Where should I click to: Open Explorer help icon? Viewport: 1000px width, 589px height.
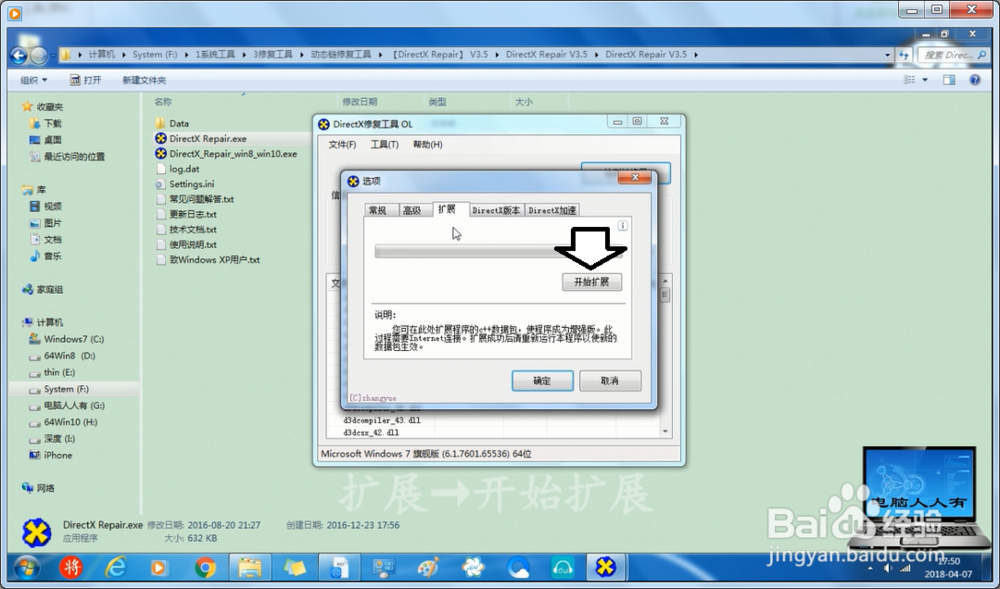(x=974, y=80)
